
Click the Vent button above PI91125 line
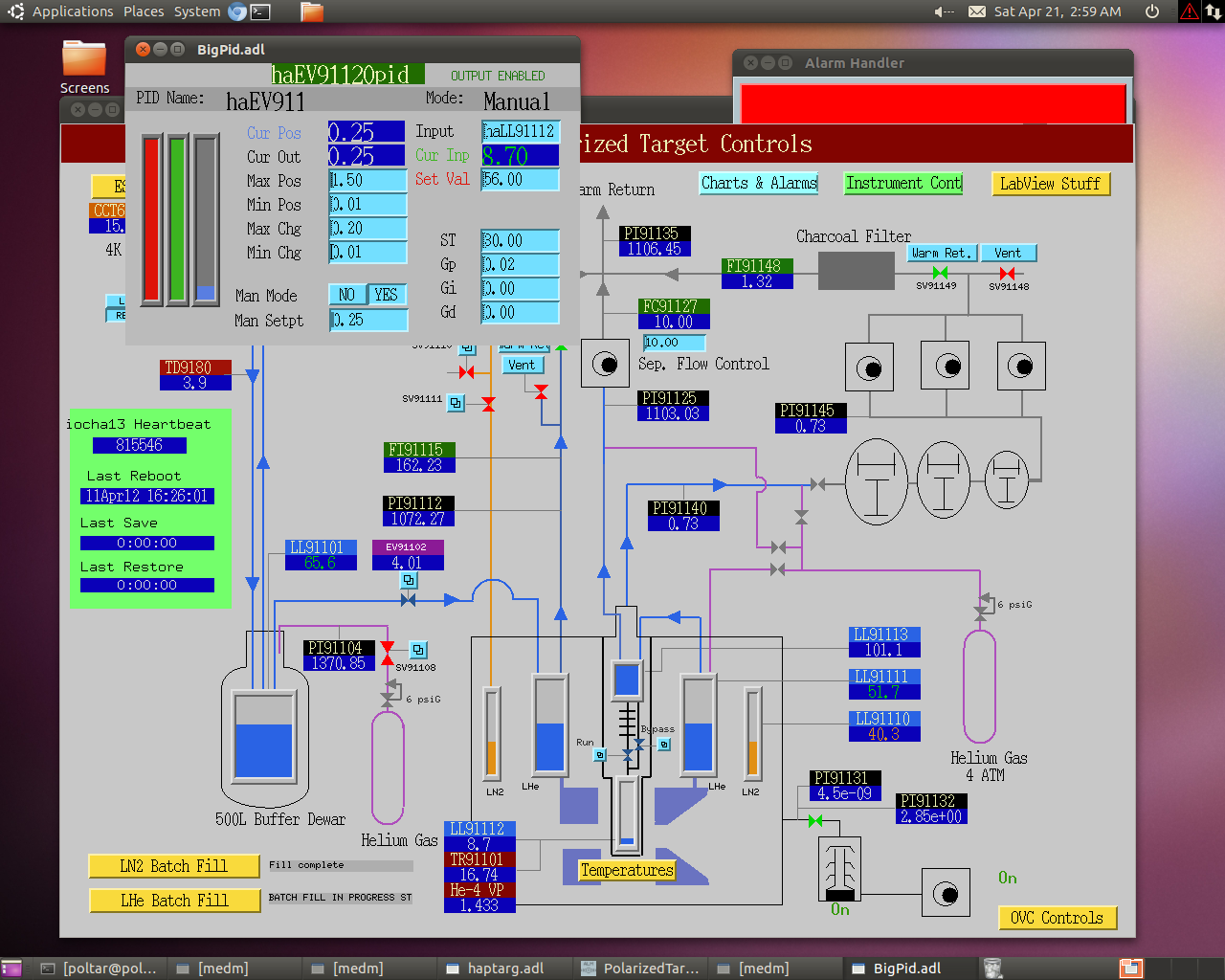523,365
